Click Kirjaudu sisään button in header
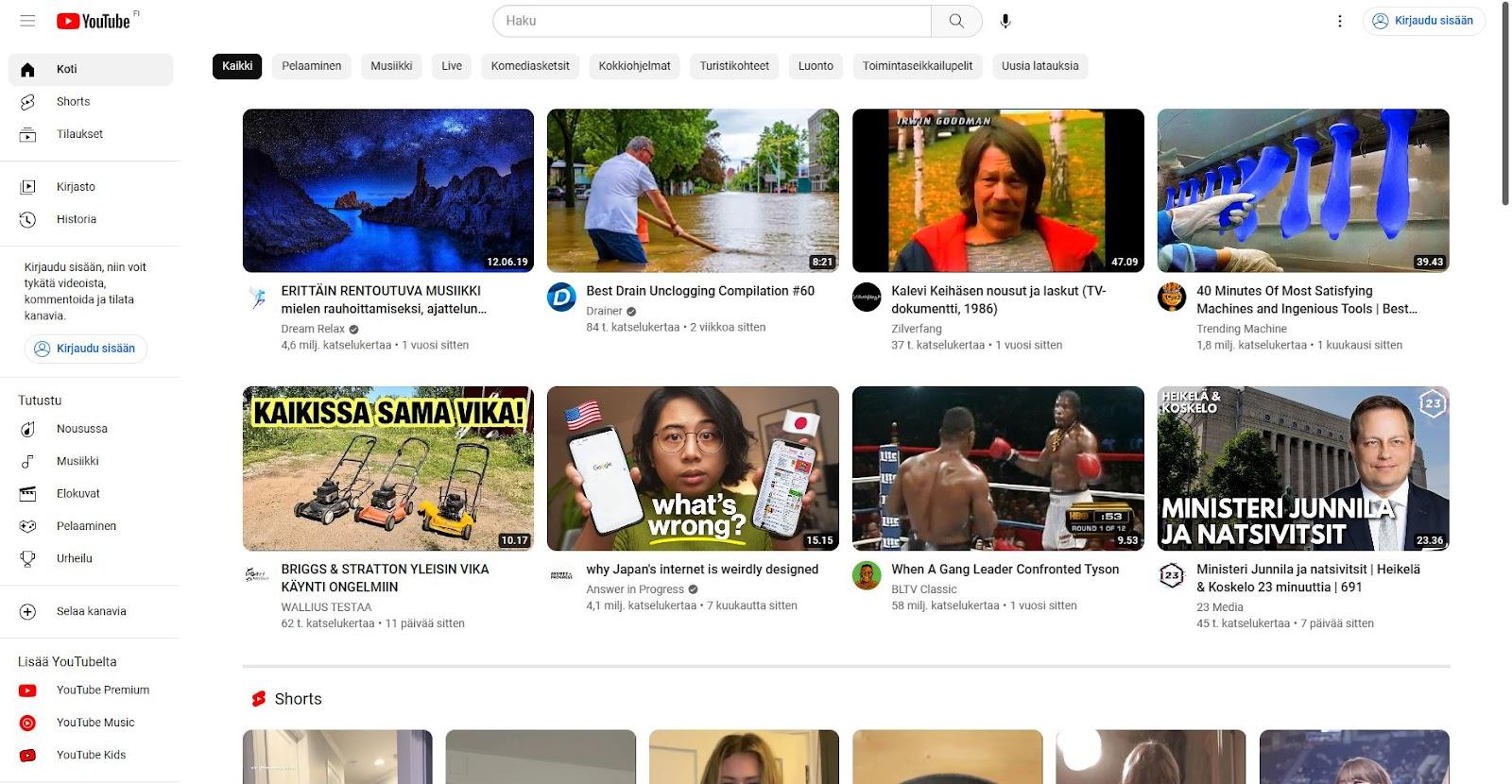The image size is (1512, 784). (1423, 21)
